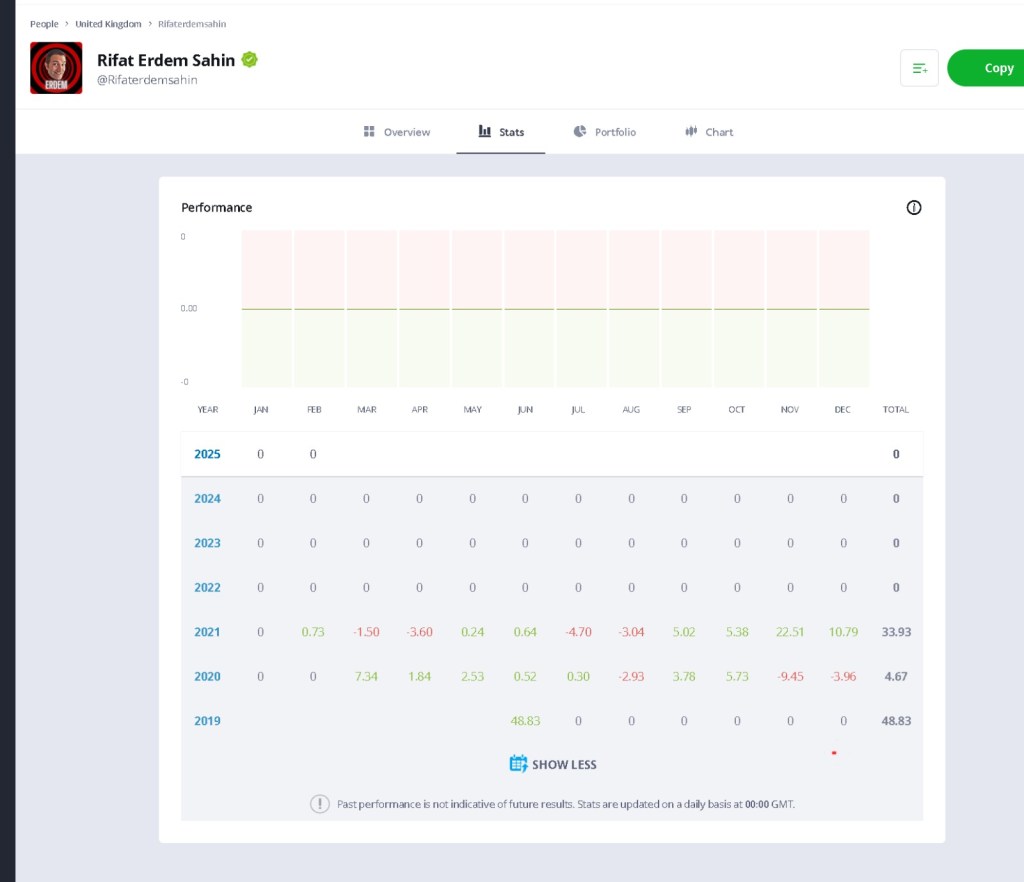This screenshot has width=1024, height=882.
Task: Click the June column in the performance chart
Action: pos(529,309)
